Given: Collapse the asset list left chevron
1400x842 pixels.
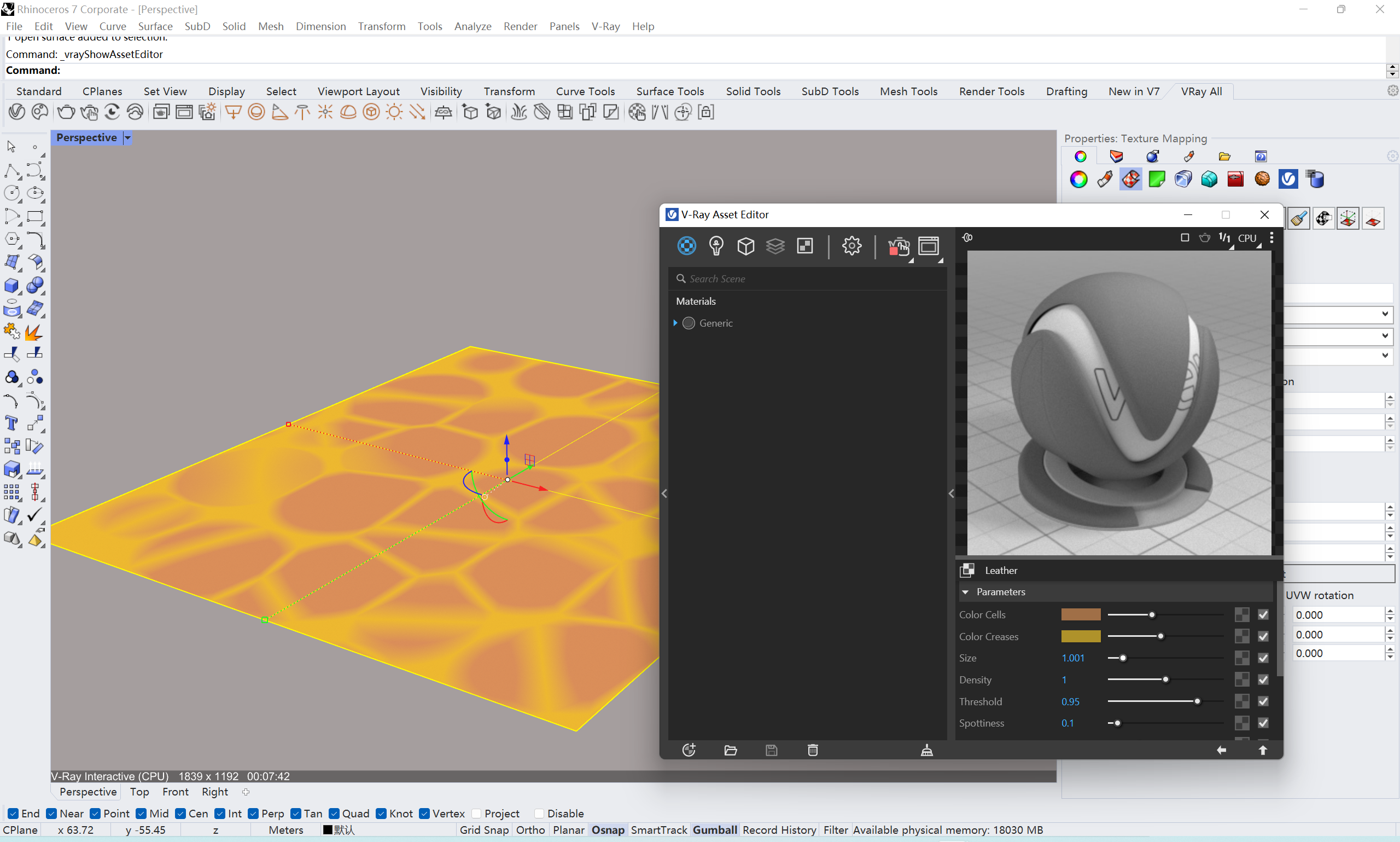Looking at the screenshot, I should 664,493.
